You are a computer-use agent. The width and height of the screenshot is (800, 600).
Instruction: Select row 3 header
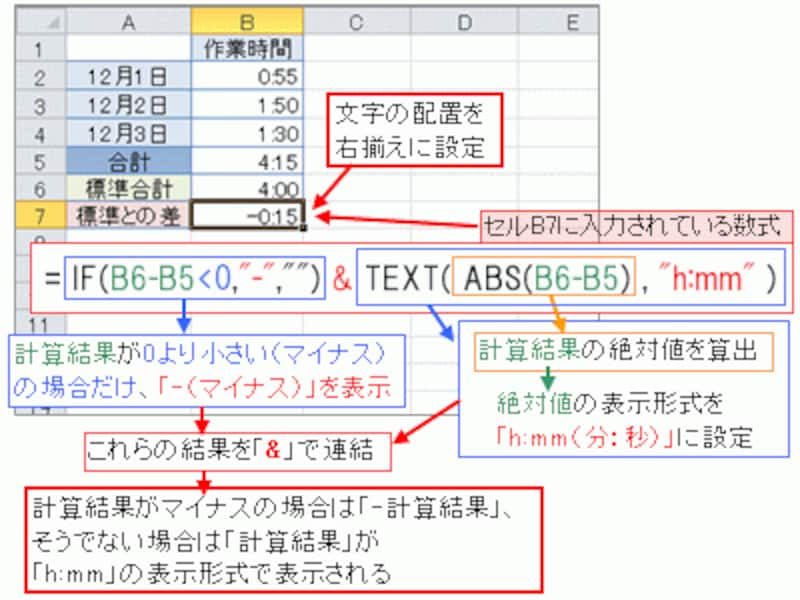41,105
